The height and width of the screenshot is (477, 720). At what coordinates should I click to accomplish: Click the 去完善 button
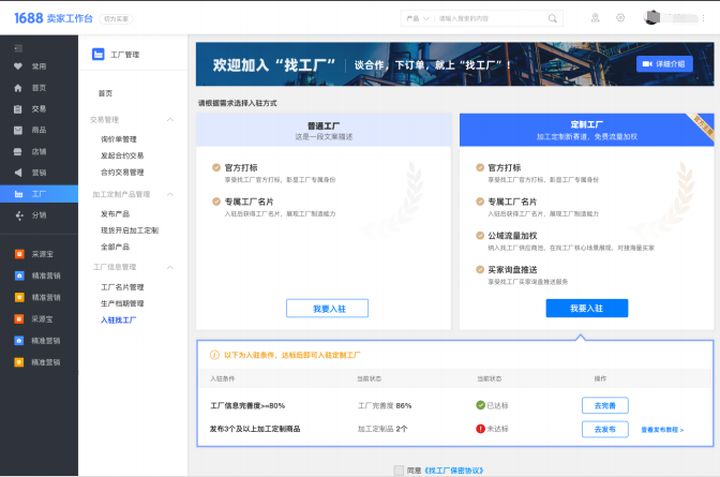pos(605,405)
